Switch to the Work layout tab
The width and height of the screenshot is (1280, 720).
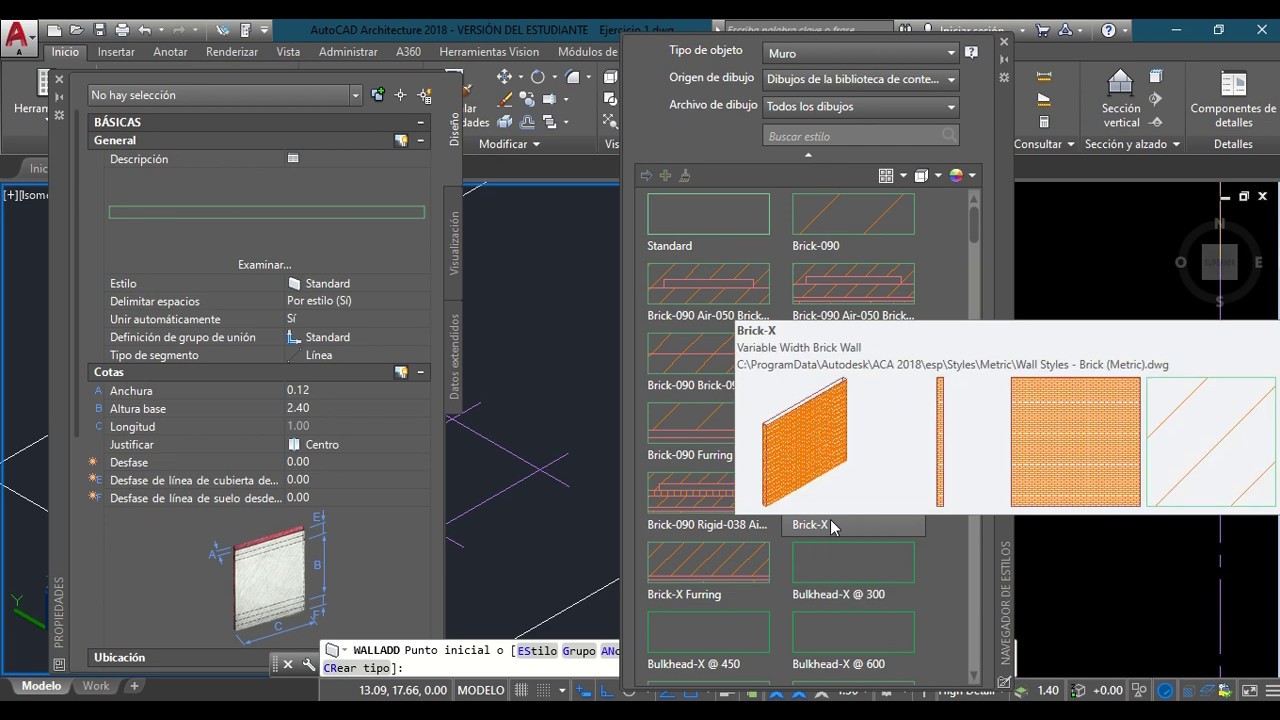tap(96, 686)
